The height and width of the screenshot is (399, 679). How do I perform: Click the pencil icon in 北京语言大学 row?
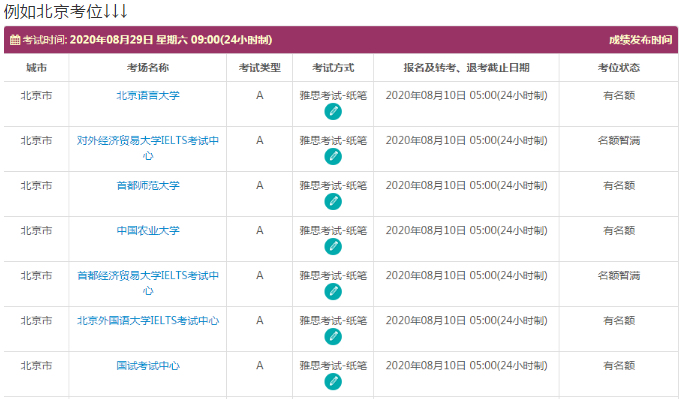pos(333,112)
